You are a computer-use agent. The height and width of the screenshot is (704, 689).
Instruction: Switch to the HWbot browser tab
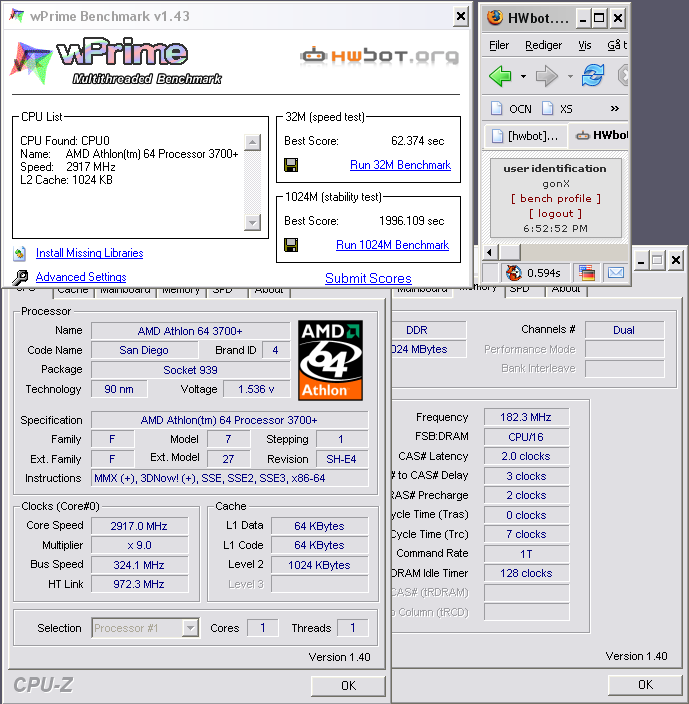(601, 136)
